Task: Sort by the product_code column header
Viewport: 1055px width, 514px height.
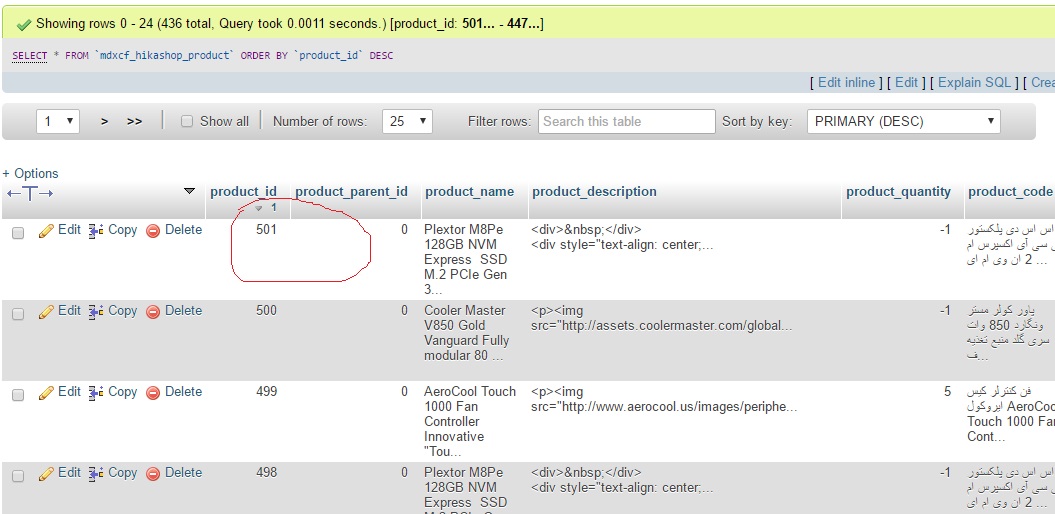Action: (x=1011, y=192)
